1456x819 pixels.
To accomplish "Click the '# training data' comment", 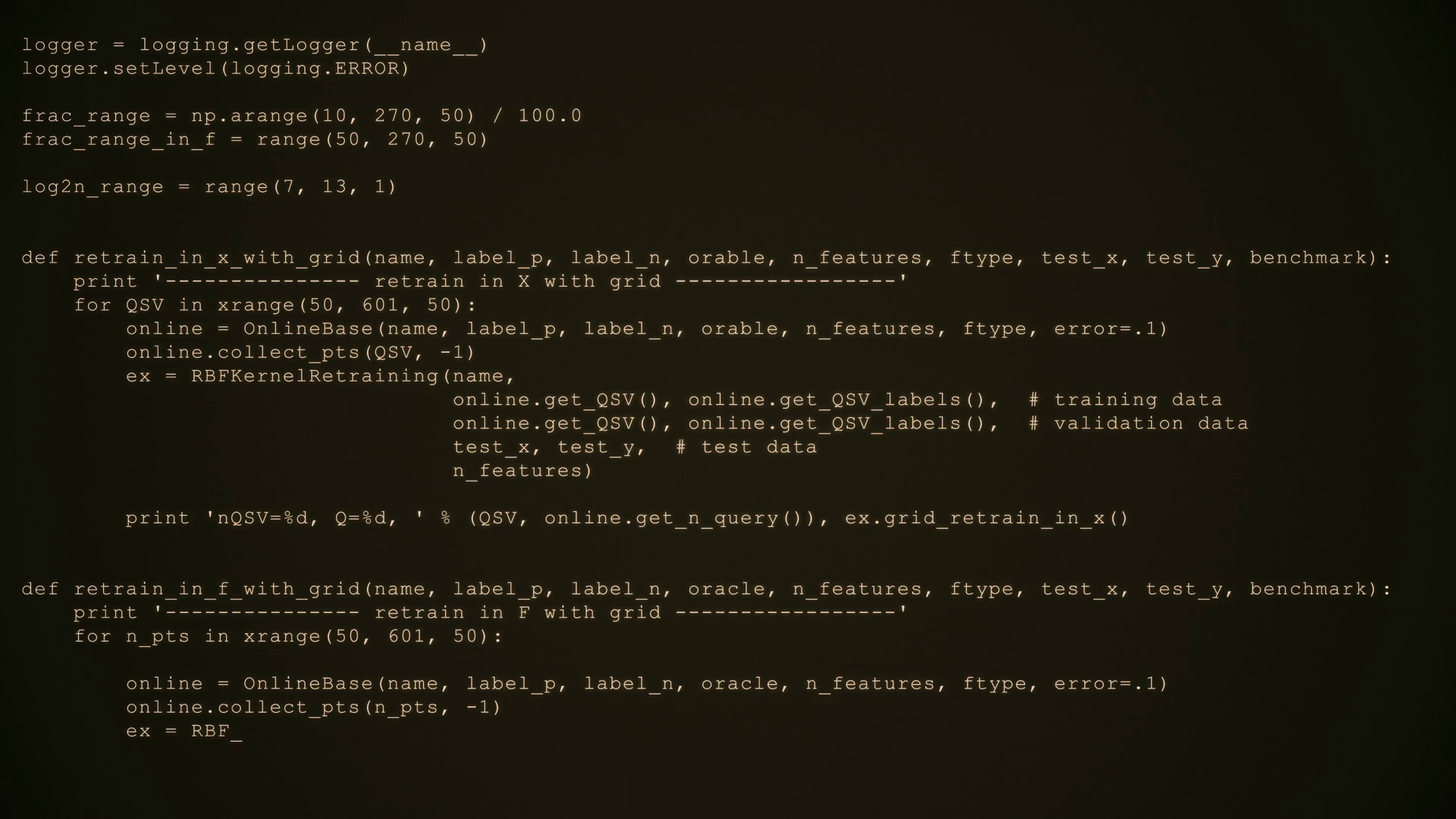I will point(1125,400).
